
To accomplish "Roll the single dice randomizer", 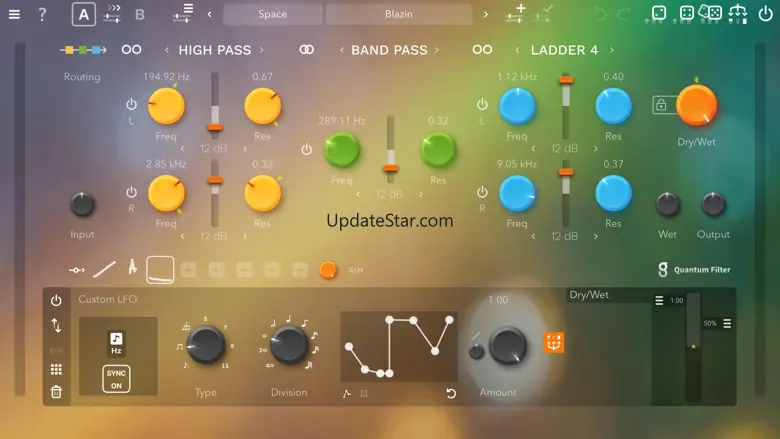I will point(659,13).
